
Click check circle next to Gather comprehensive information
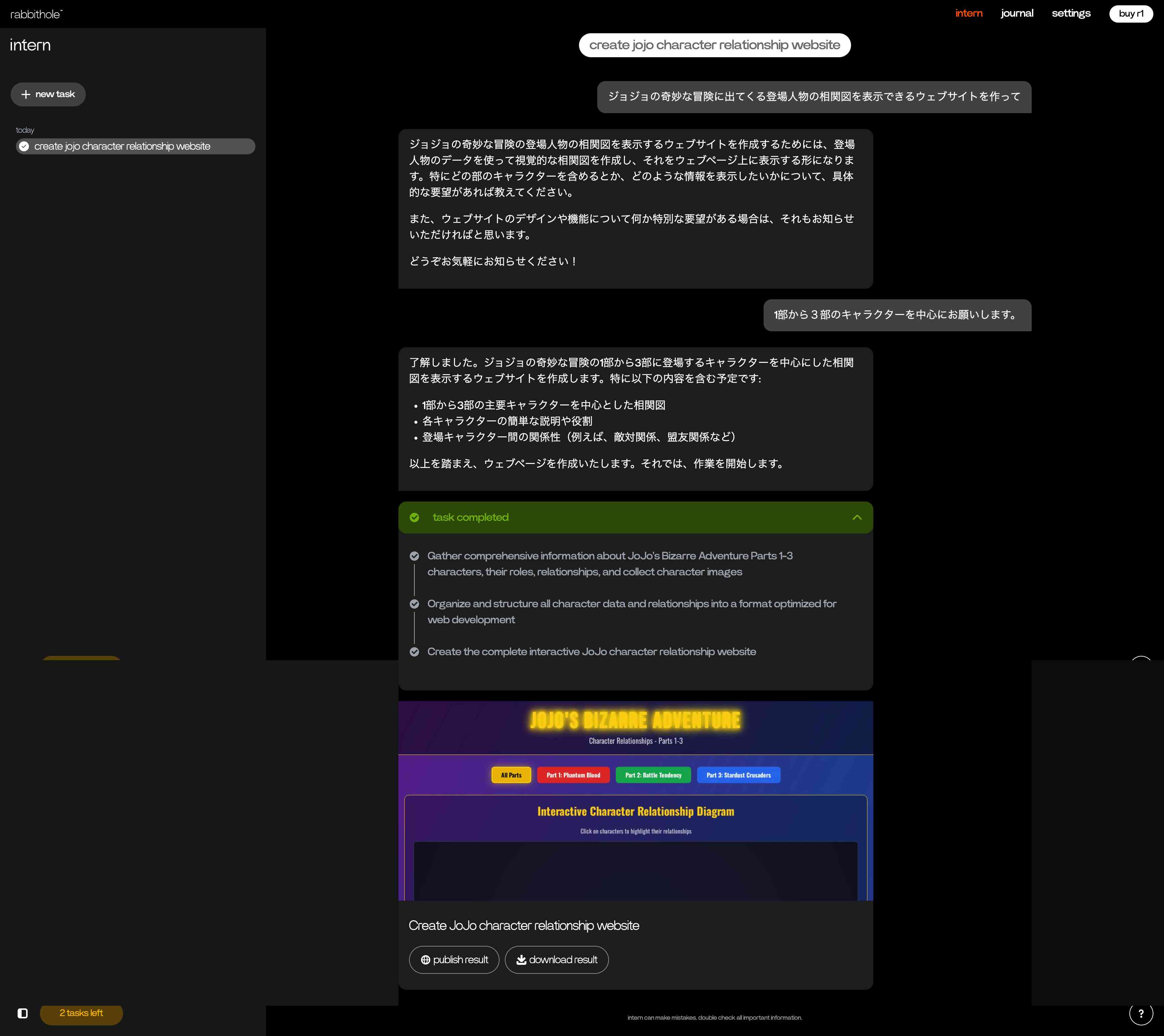tap(415, 556)
